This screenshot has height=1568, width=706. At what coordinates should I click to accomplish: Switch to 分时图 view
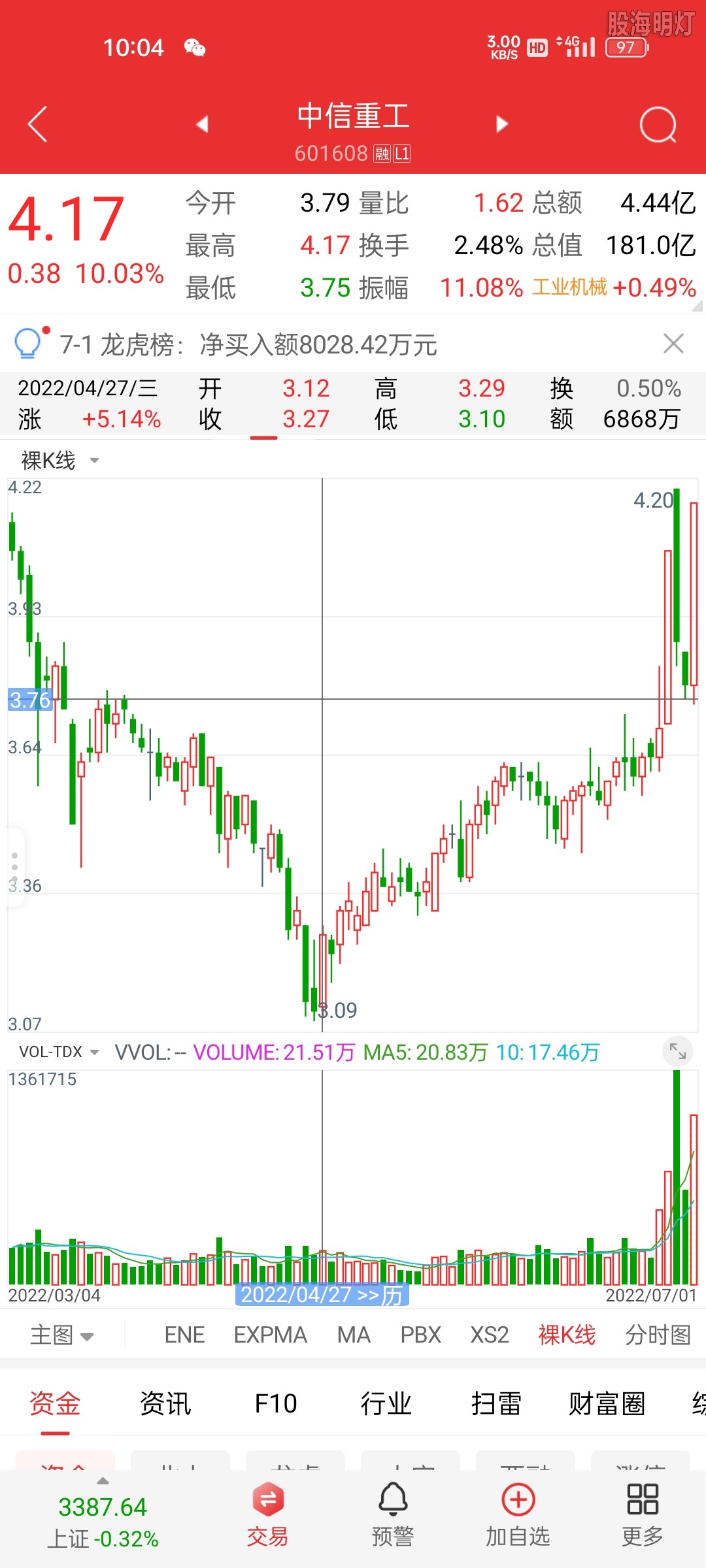[658, 1335]
